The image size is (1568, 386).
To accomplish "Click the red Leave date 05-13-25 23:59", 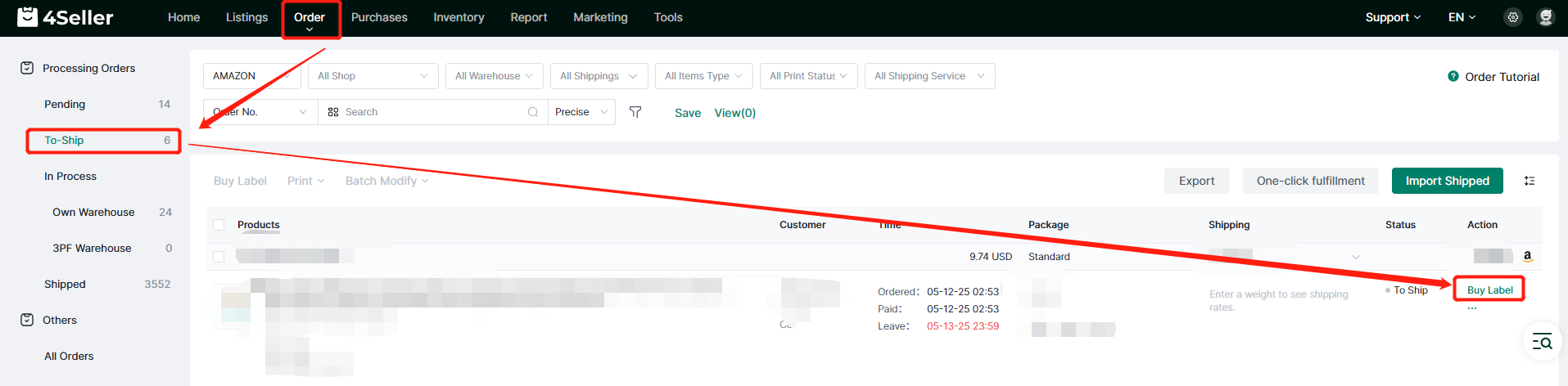I will [963, 325].
